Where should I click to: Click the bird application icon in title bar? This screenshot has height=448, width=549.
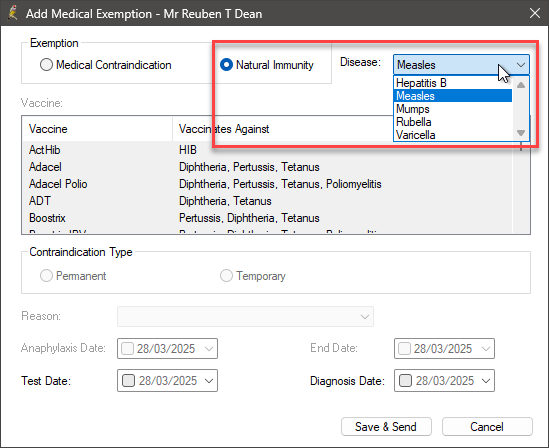click(13, 13)
